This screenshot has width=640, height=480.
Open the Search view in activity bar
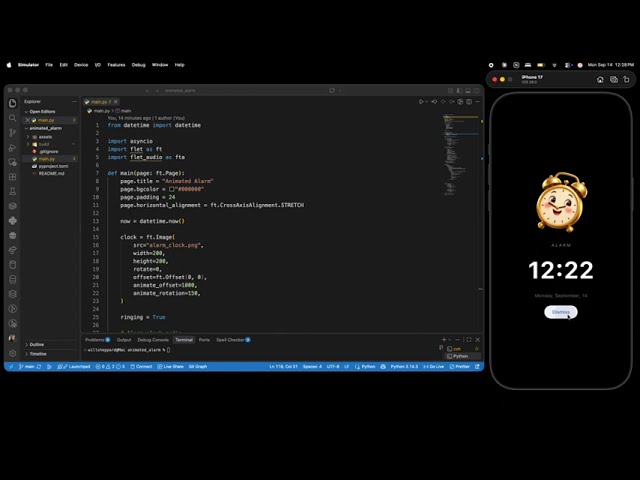point(13,118)
